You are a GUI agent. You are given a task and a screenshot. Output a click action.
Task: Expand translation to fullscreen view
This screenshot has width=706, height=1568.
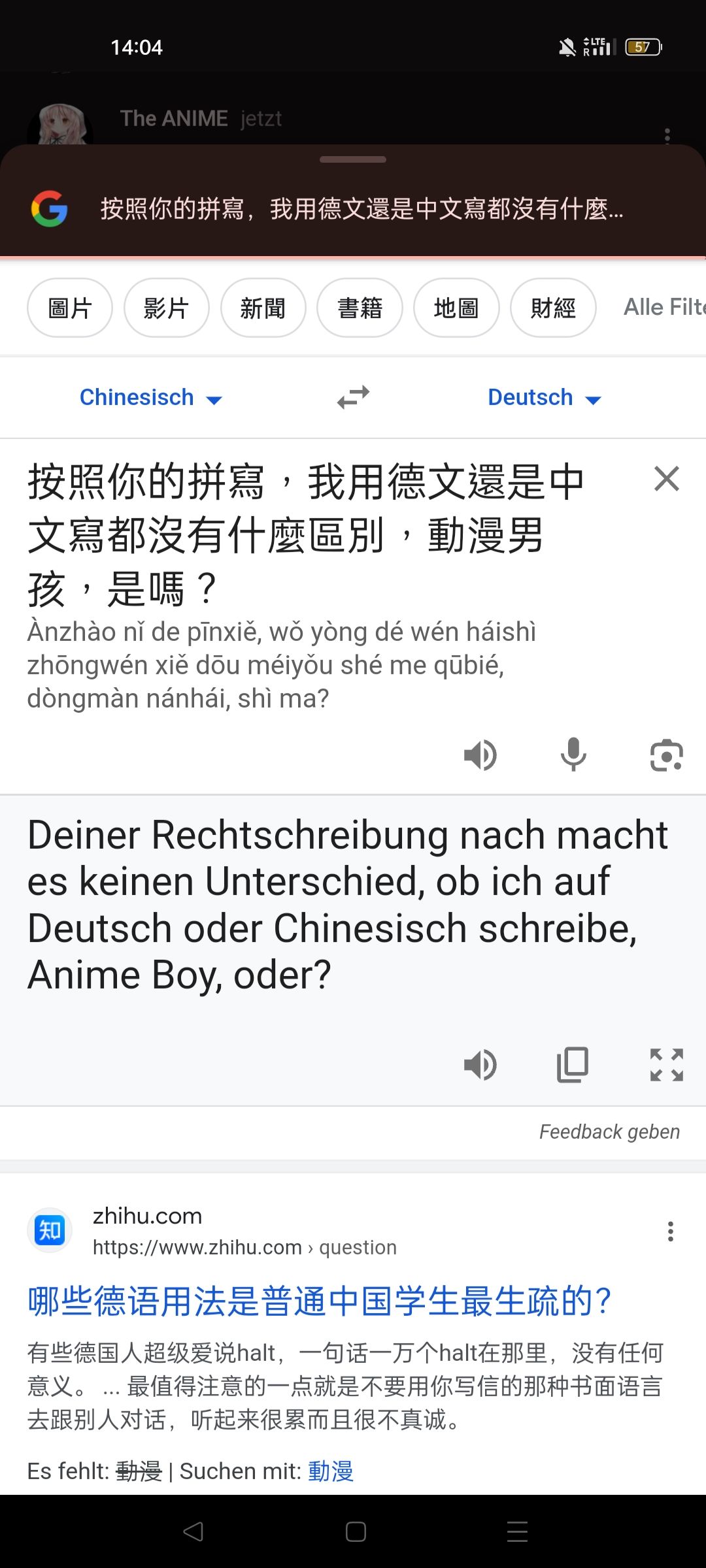(666, 1065)
